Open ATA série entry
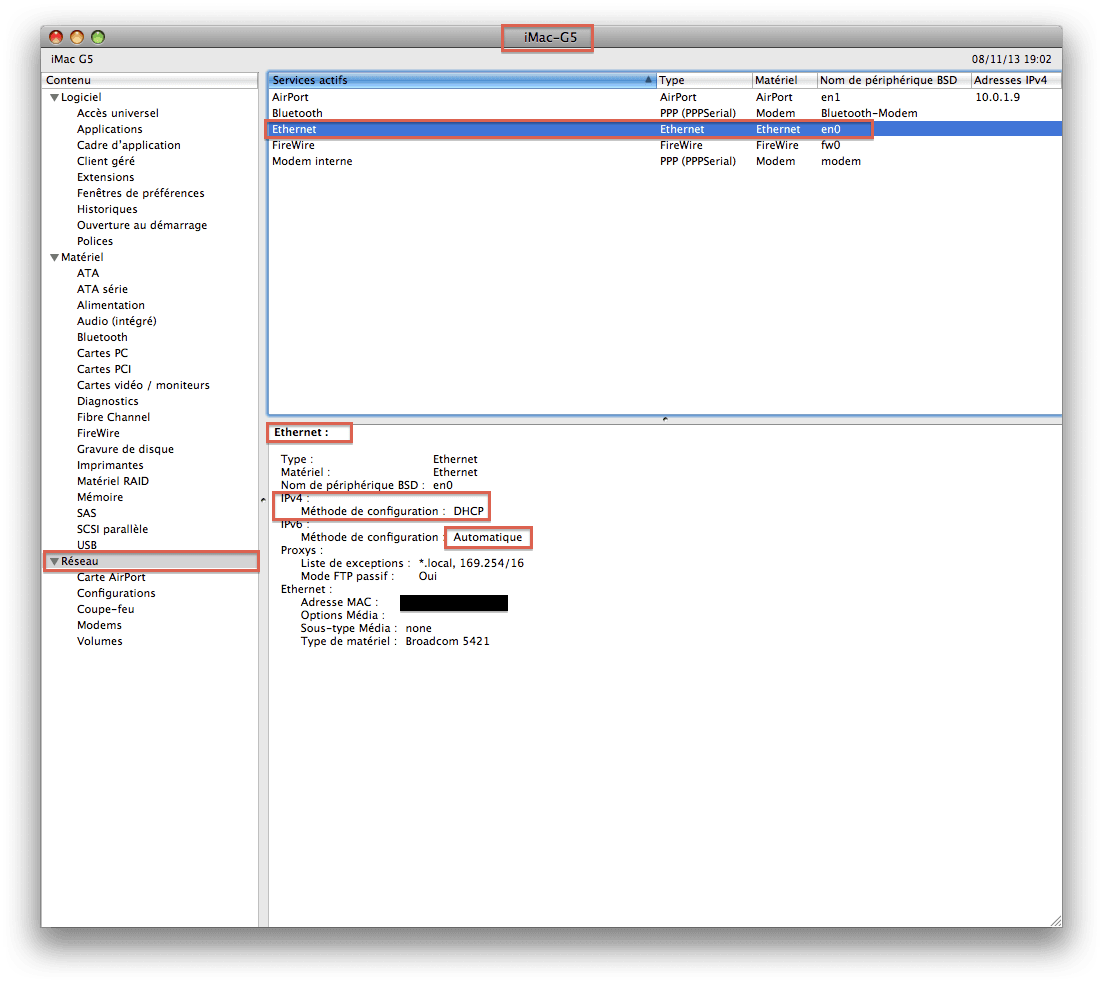 pyautogui.click(x=103, y=289)
